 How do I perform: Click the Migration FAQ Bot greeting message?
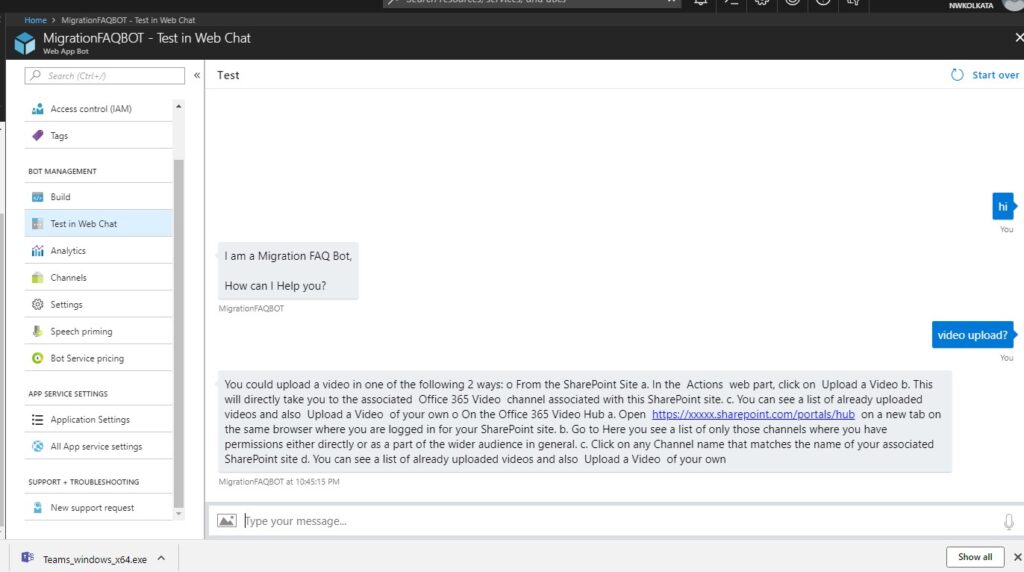point(288,271)
